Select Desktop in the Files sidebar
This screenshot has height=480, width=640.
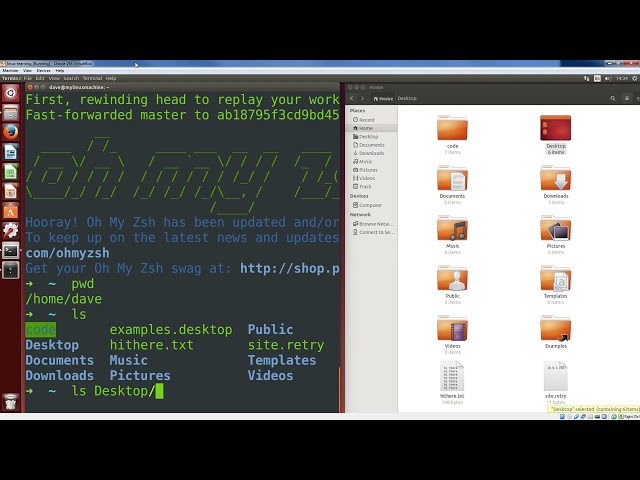pos(371,137)
